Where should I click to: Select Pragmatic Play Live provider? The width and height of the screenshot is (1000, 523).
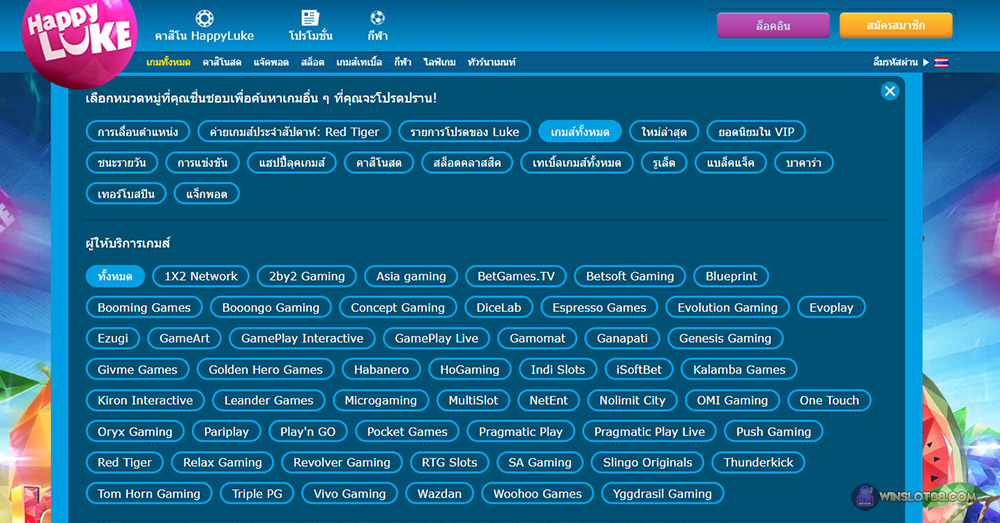[649, 431]
